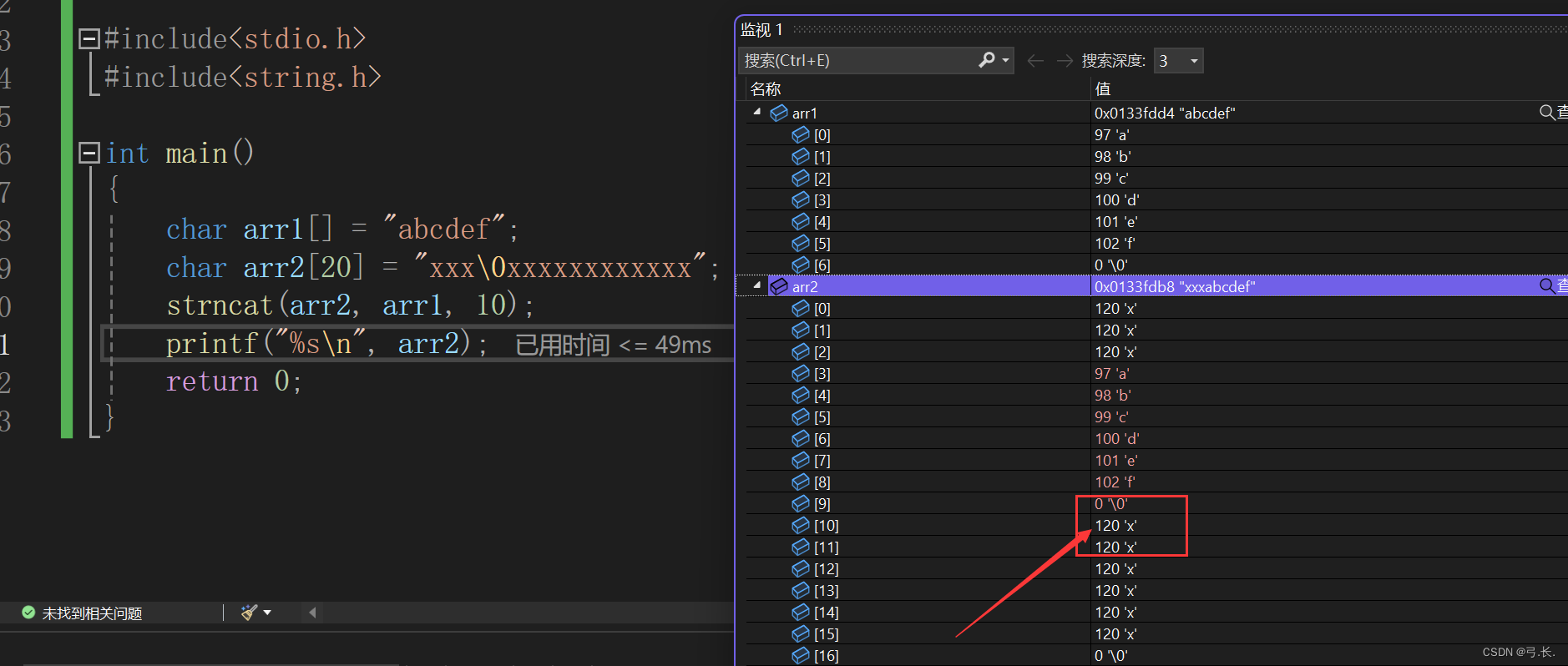Viewport: 1568px width, 666px height.
Task: Click the #include<string.h> line
Action: point(243,77)
